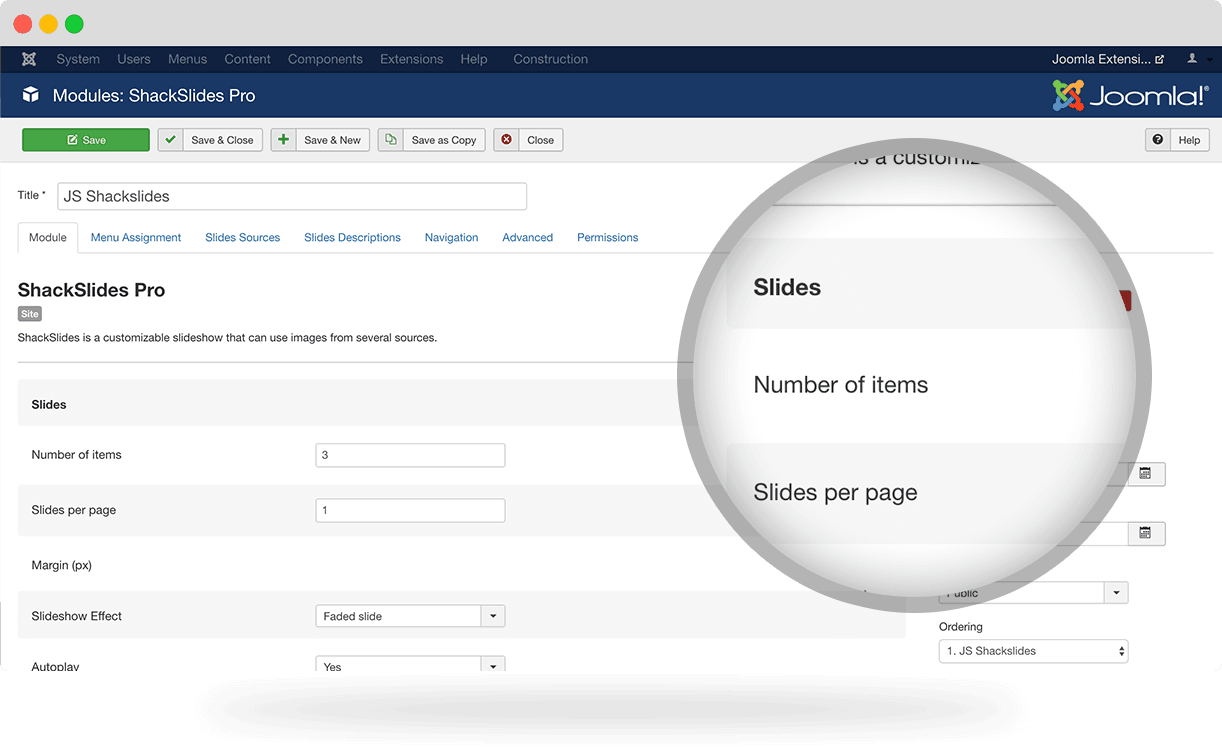Open the Components menu

(x=325, y=59)
